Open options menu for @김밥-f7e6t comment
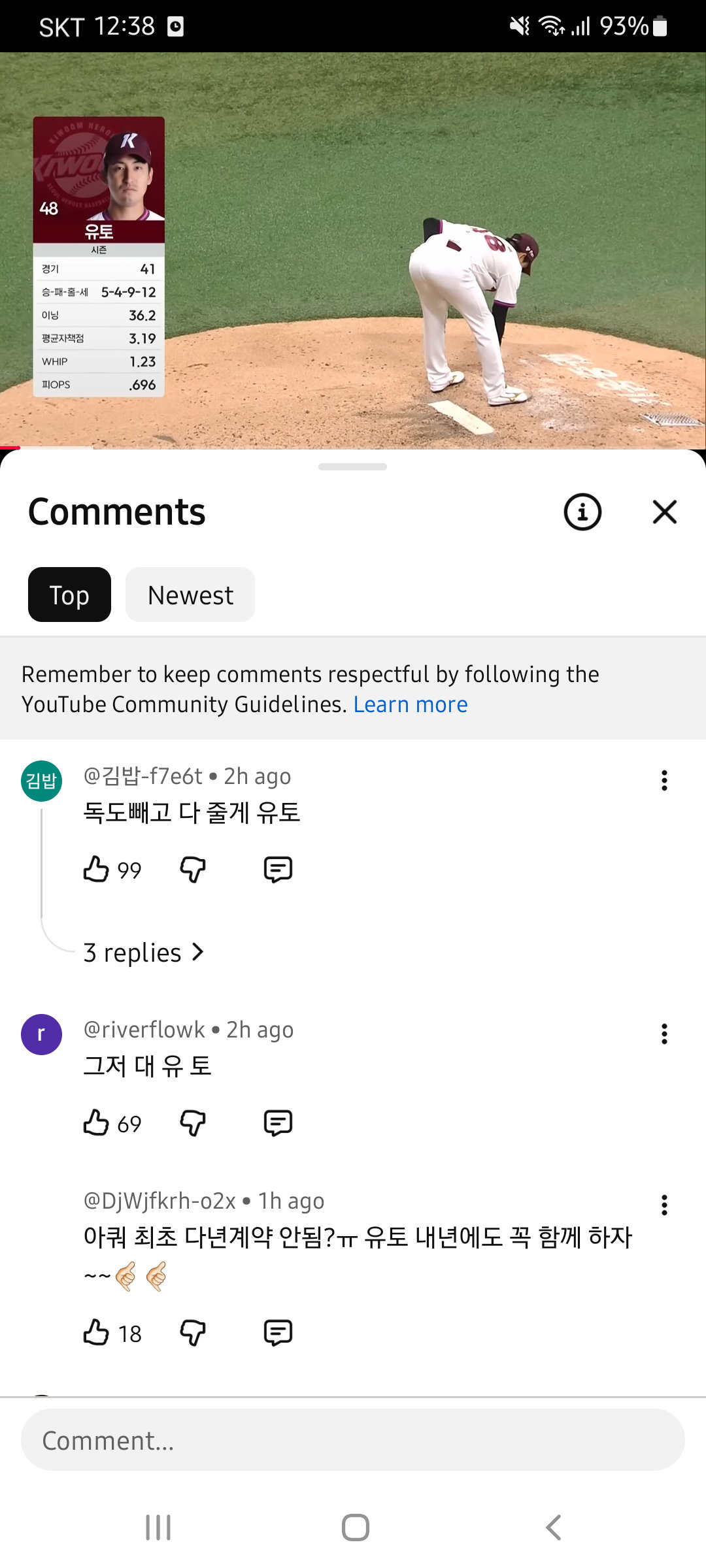The width and height of the screenshot is (706, 1568). [664, 780]
